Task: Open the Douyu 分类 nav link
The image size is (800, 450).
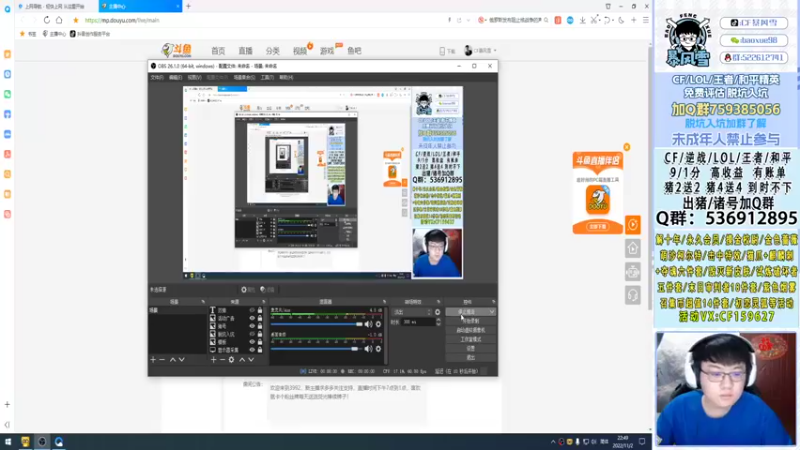Action: click(x=272, y=51)
